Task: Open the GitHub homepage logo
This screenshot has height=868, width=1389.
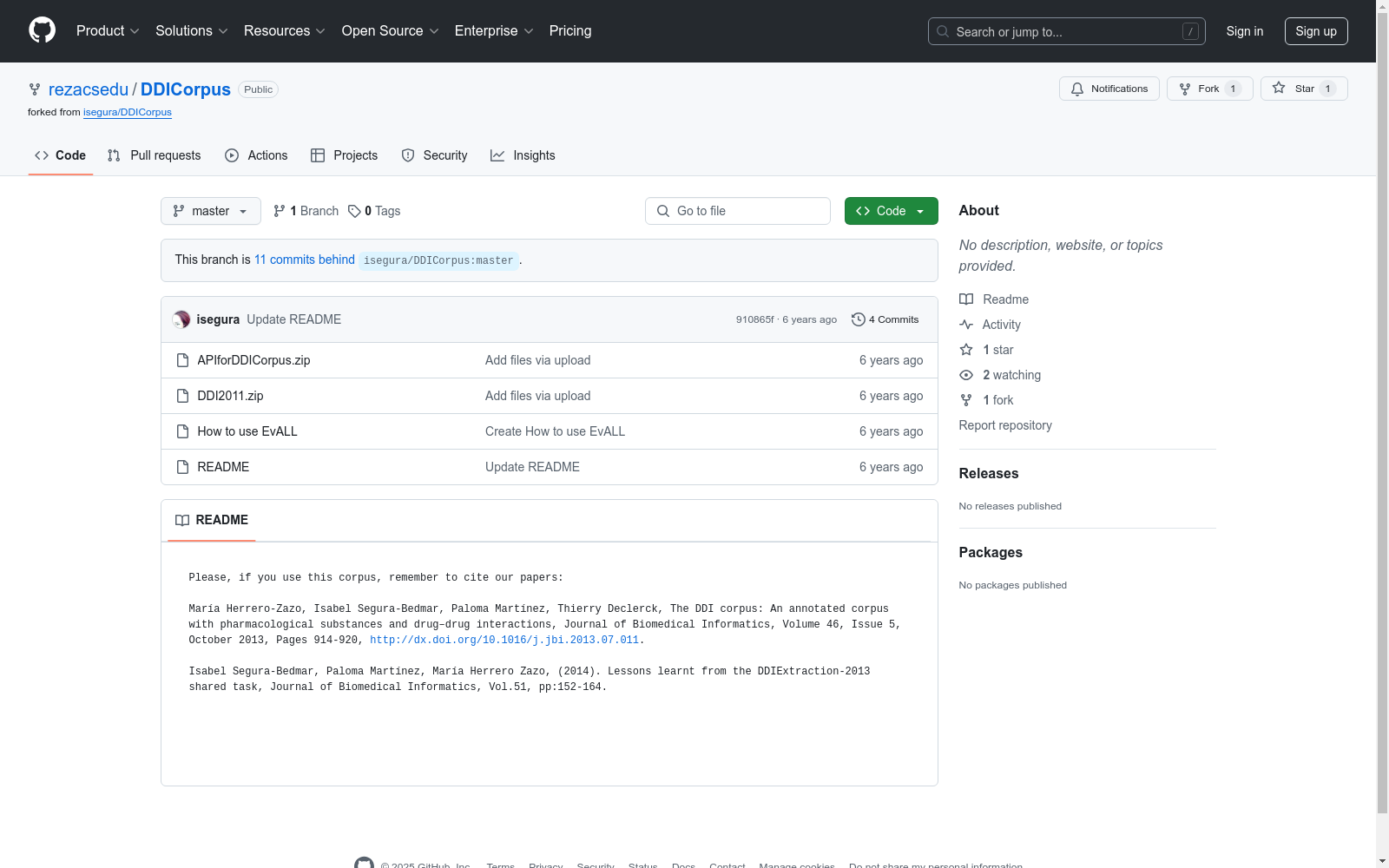Action: pyautogui.click(x=42, y=30)
